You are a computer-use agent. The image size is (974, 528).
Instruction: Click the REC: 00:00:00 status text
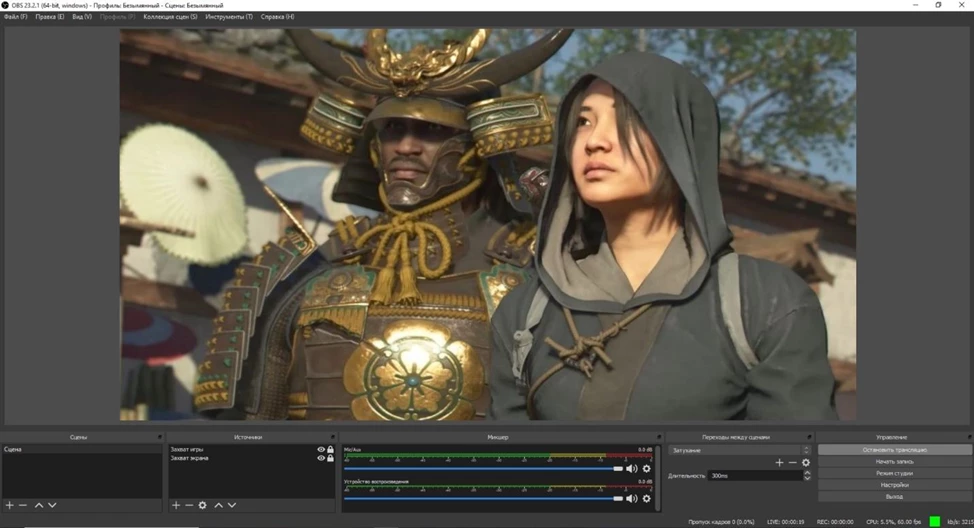tap(835, 522)
